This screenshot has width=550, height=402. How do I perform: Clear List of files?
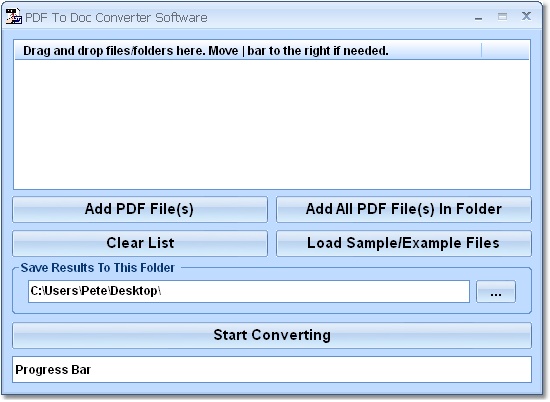140,243
